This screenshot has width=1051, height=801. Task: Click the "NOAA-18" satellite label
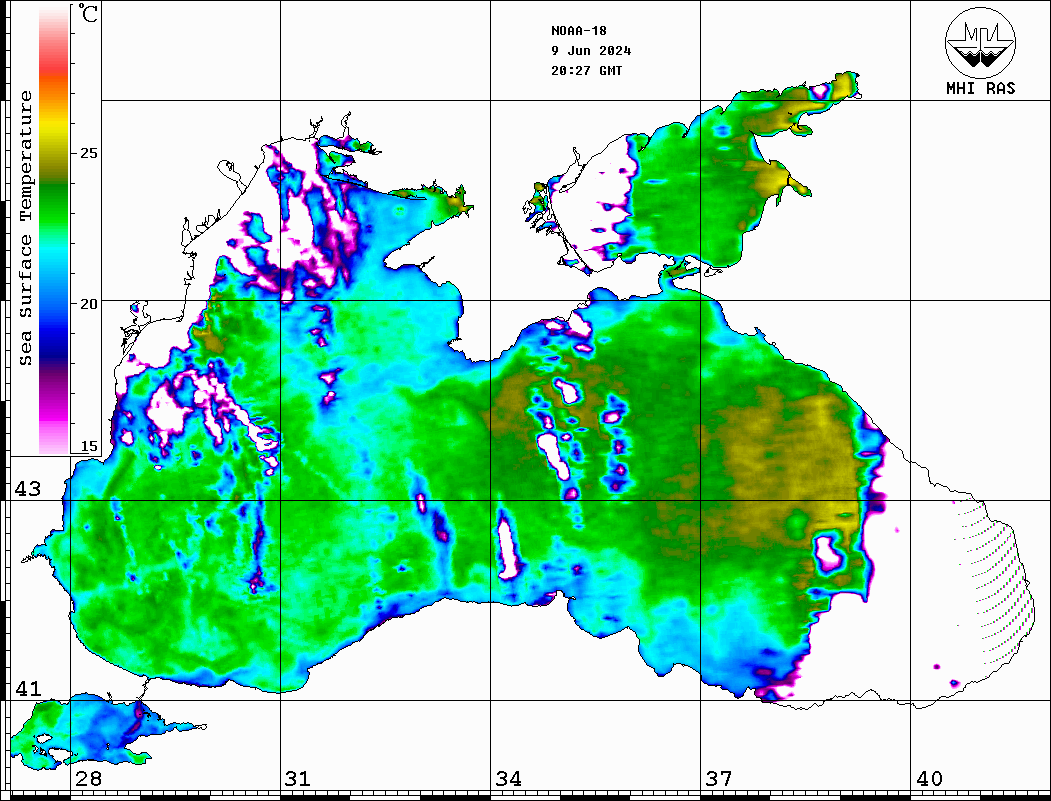(578, 31)
